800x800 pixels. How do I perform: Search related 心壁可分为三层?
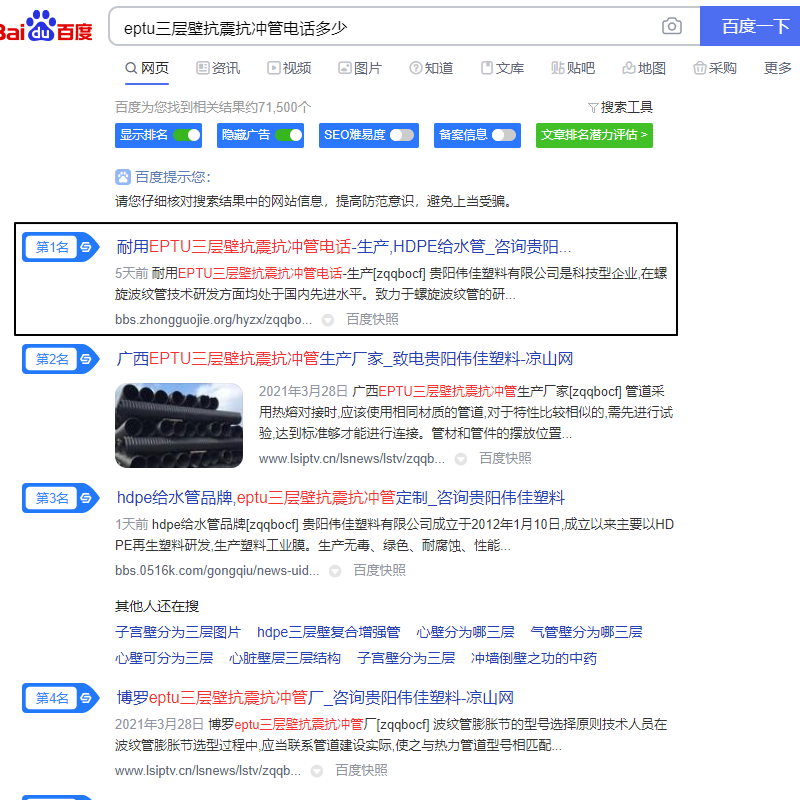coord(164,658)
